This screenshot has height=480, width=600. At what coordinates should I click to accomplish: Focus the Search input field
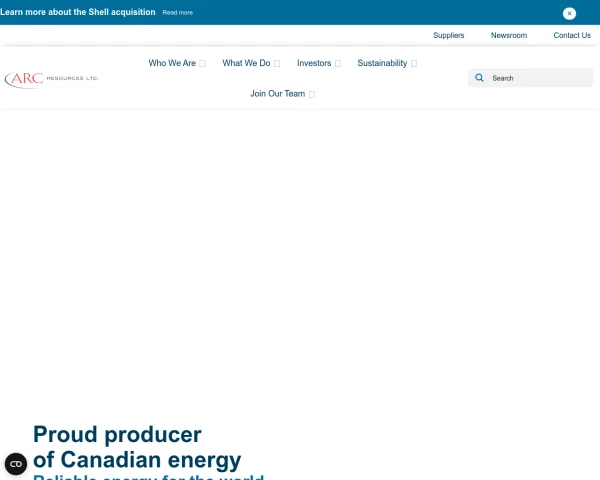[531, 78]
